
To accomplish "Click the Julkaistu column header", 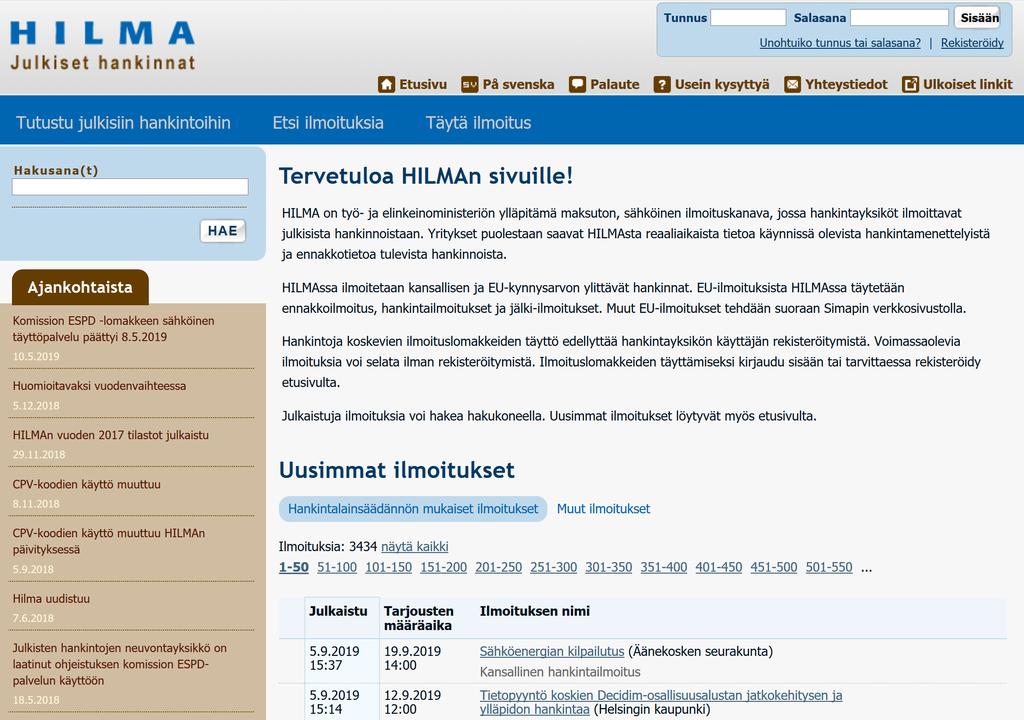I will 338,611.
